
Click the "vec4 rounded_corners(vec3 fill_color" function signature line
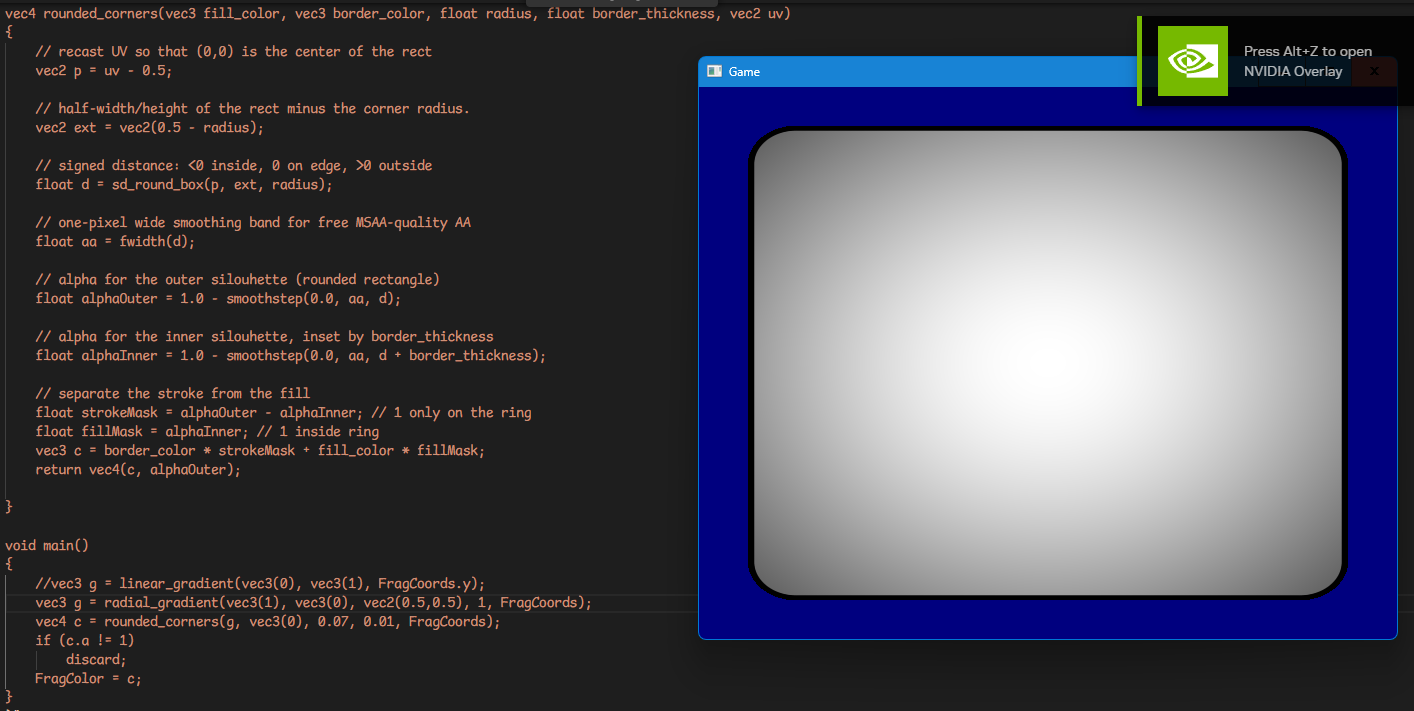point(398,13)
